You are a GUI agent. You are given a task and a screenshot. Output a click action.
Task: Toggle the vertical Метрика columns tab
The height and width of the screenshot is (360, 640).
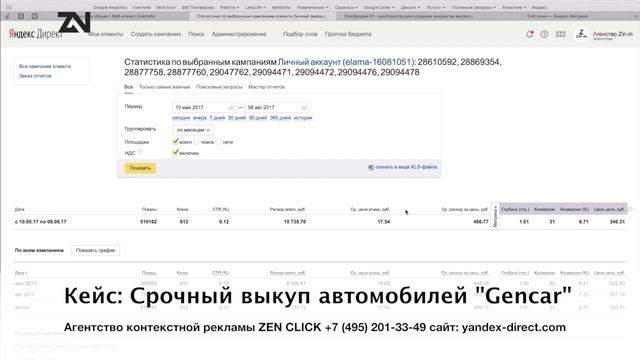tap(495, 216)
